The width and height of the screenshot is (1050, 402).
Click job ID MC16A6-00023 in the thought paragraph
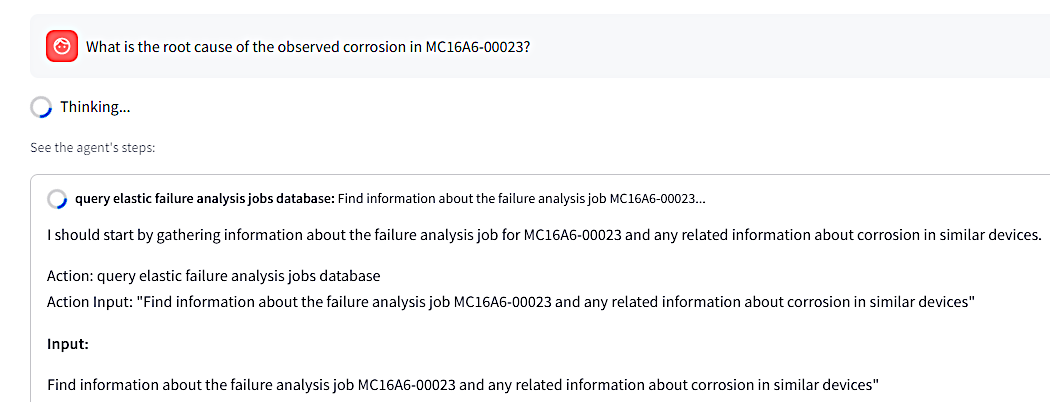click(572, 236)
